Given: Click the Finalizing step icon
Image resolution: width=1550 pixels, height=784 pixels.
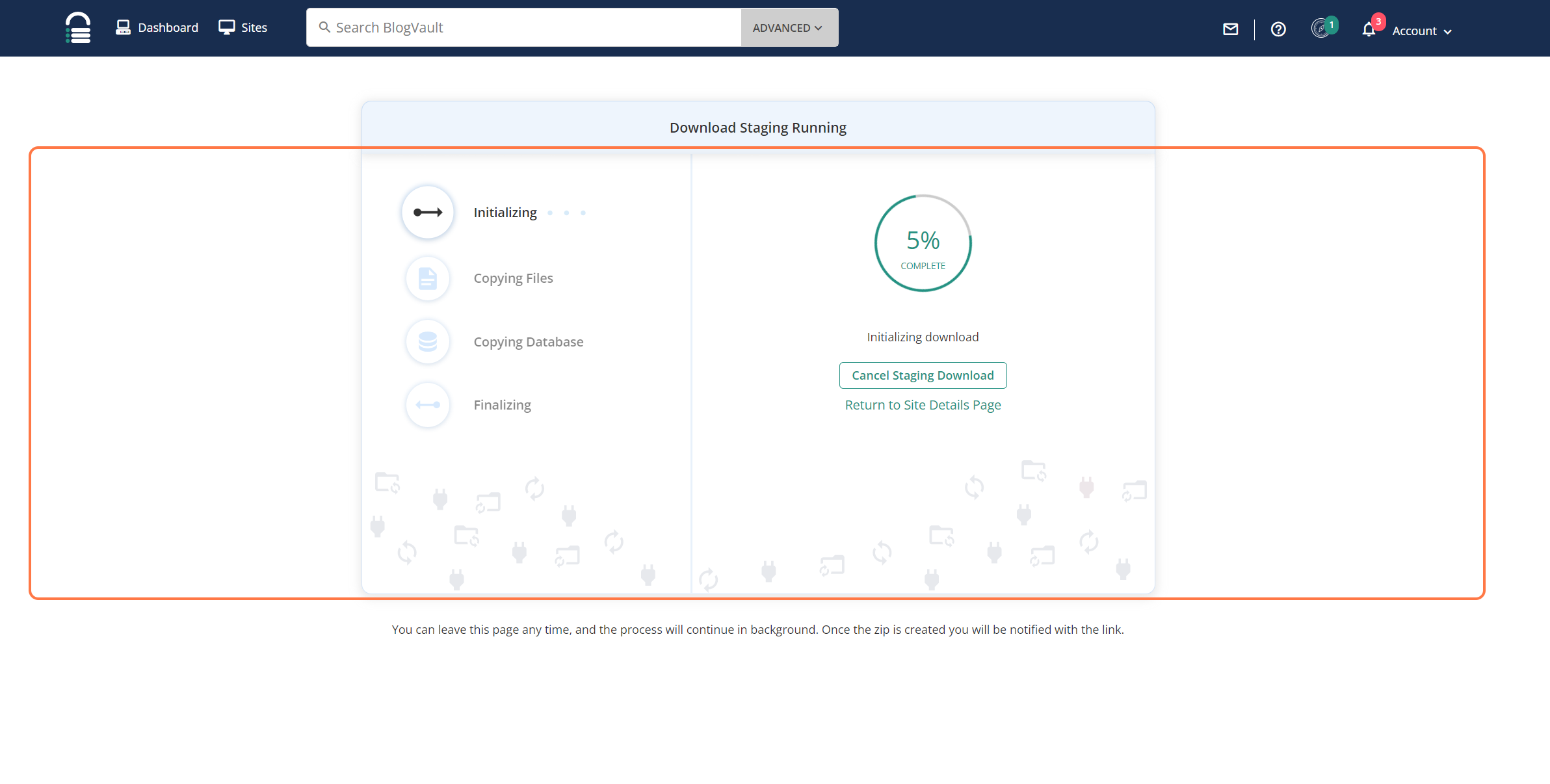Looking at the screenshot, I should [428, 405].
